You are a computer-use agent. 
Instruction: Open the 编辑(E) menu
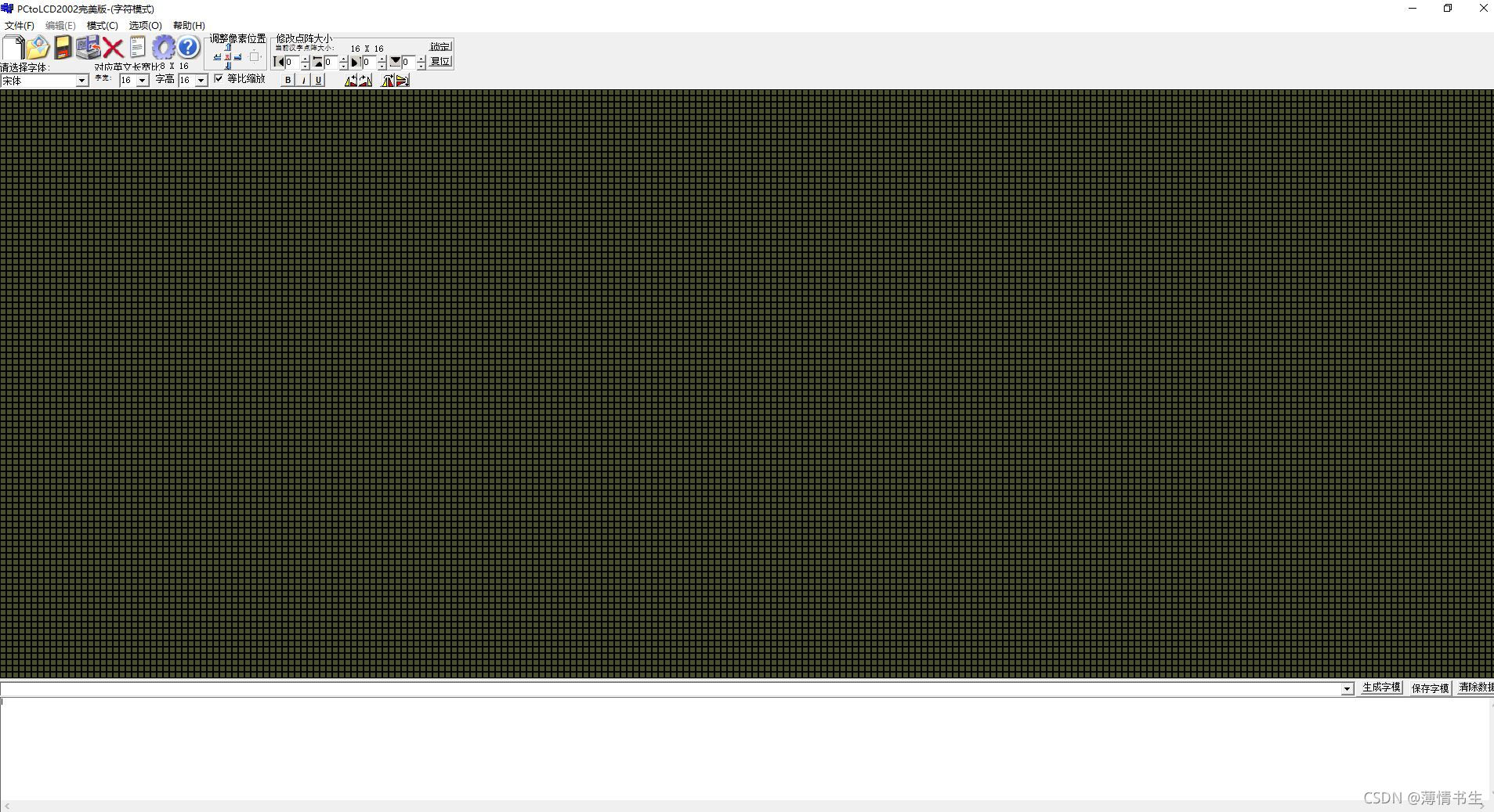[60, 26]
